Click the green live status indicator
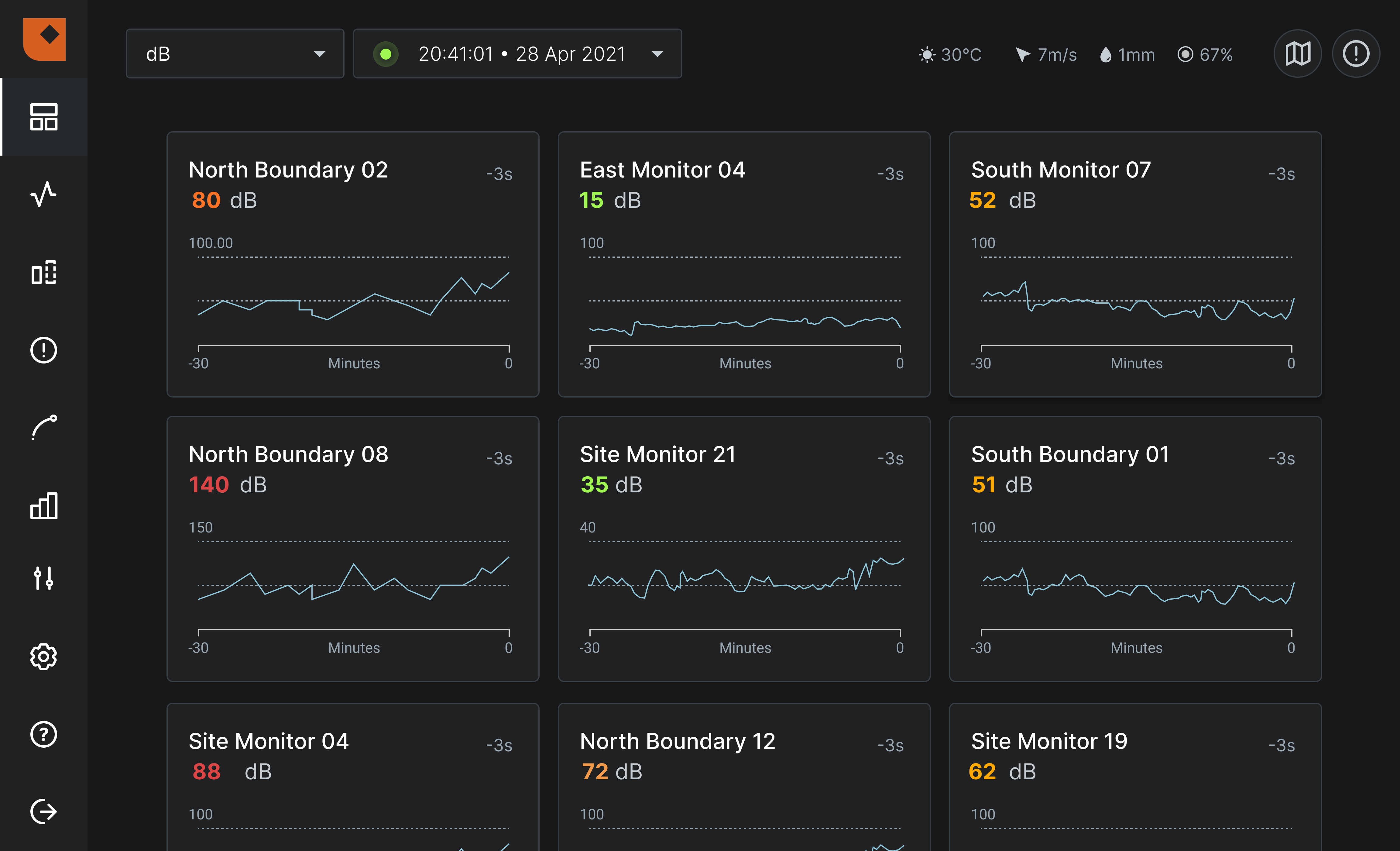This screenshot has height=851, width=1400. point(386,54)
